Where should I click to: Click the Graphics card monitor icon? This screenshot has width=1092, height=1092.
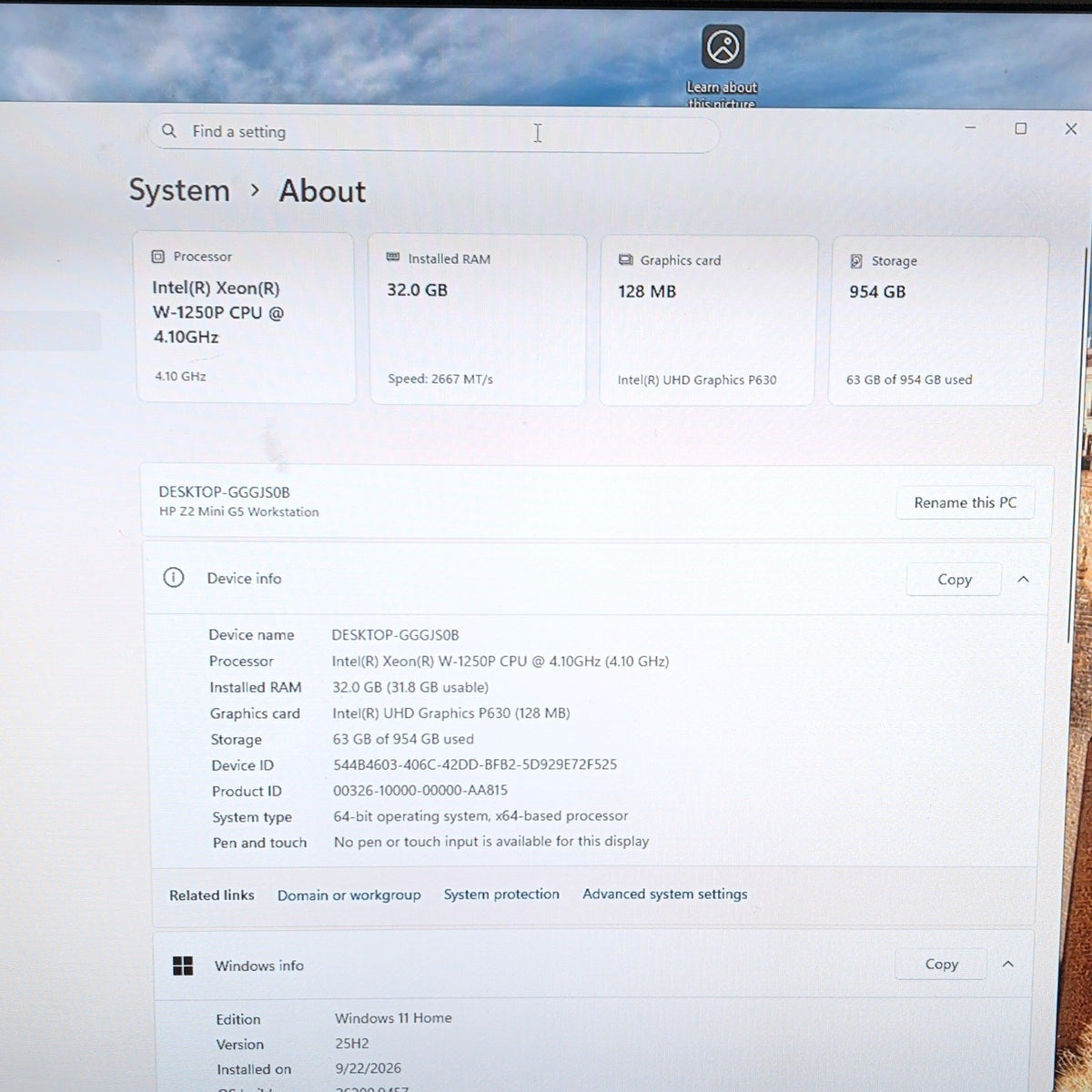[625, 260]
